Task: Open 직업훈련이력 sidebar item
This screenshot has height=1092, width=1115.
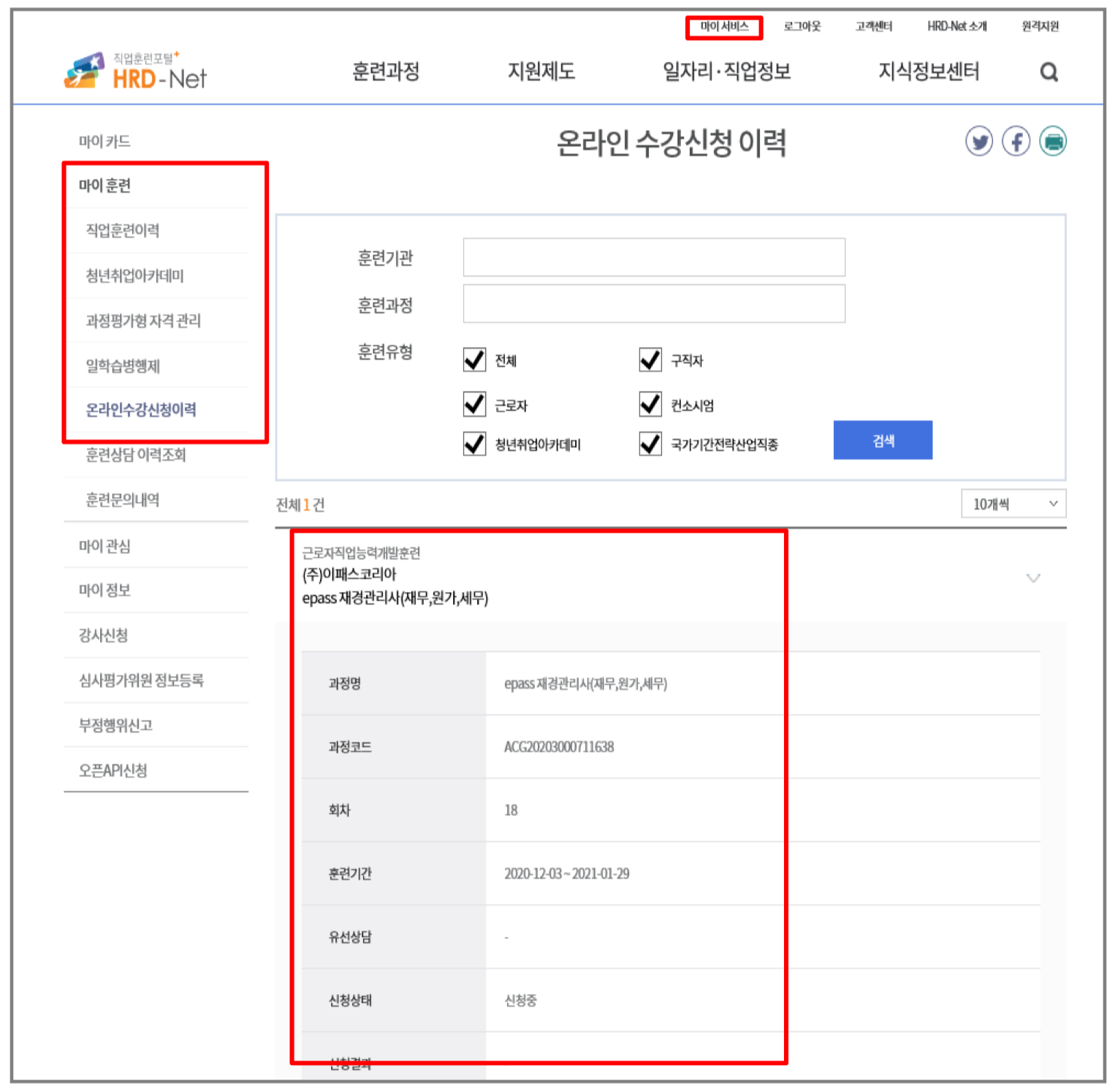Action: coord(123,231)
